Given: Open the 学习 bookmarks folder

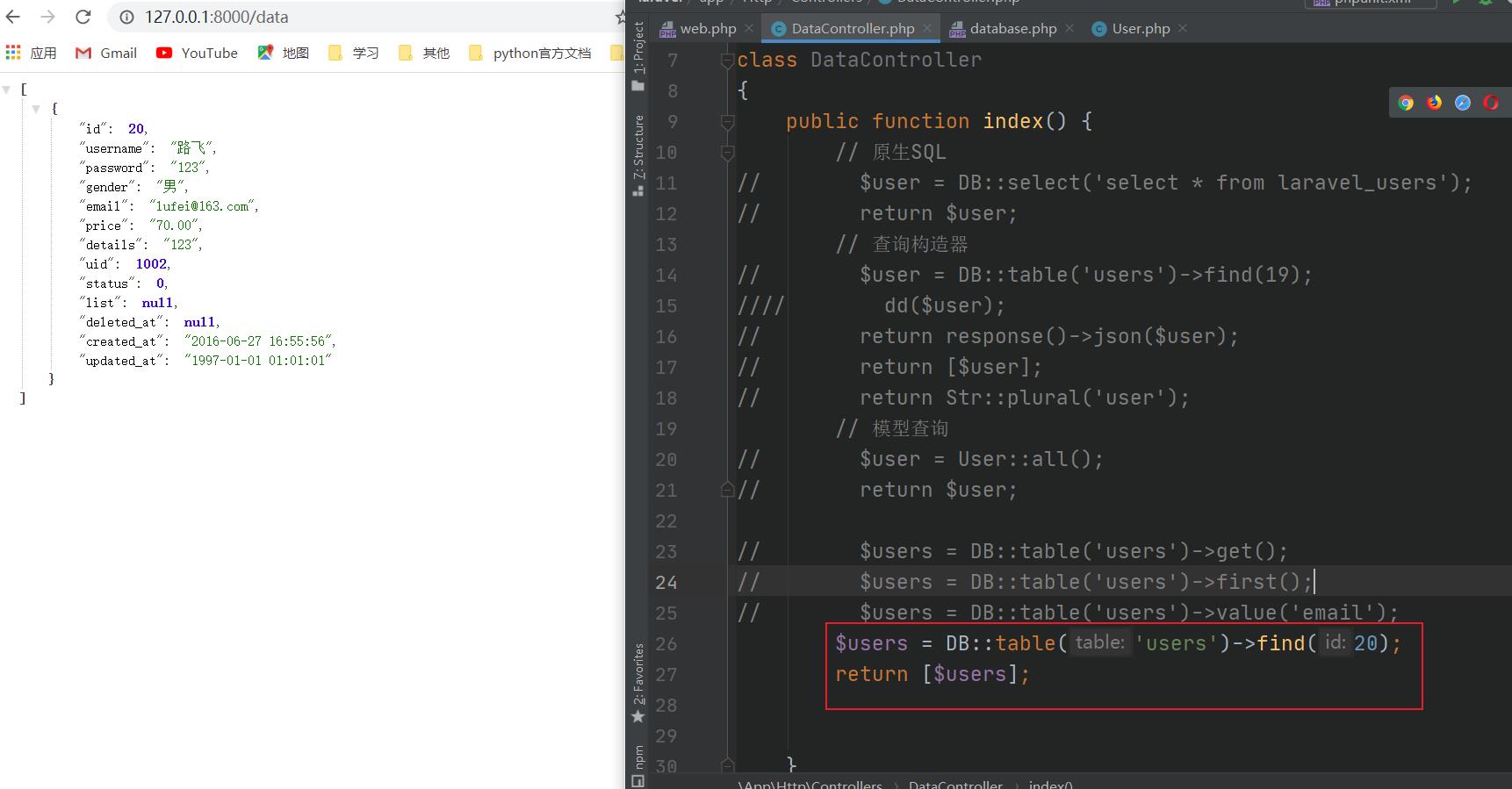Looking at the screenshot, I should tap(353, 53).
